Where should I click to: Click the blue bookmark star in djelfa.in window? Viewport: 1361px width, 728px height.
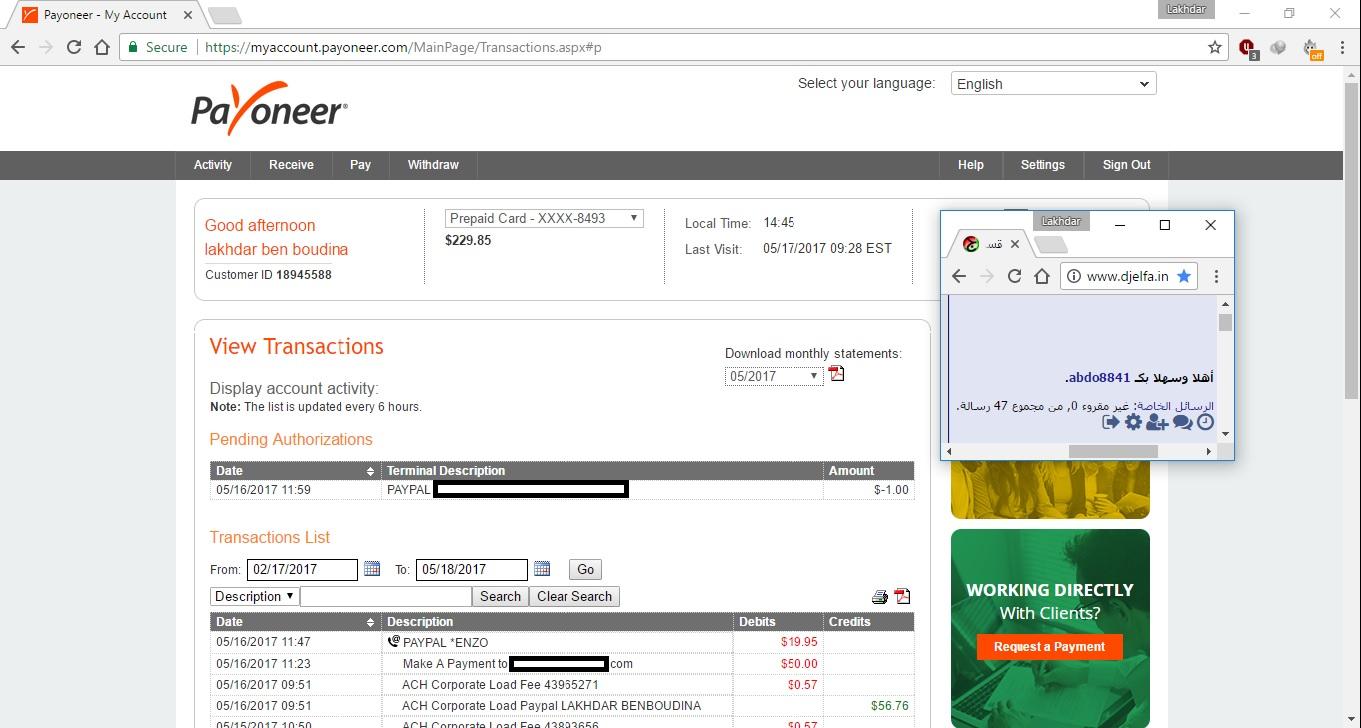[1184, 276]
